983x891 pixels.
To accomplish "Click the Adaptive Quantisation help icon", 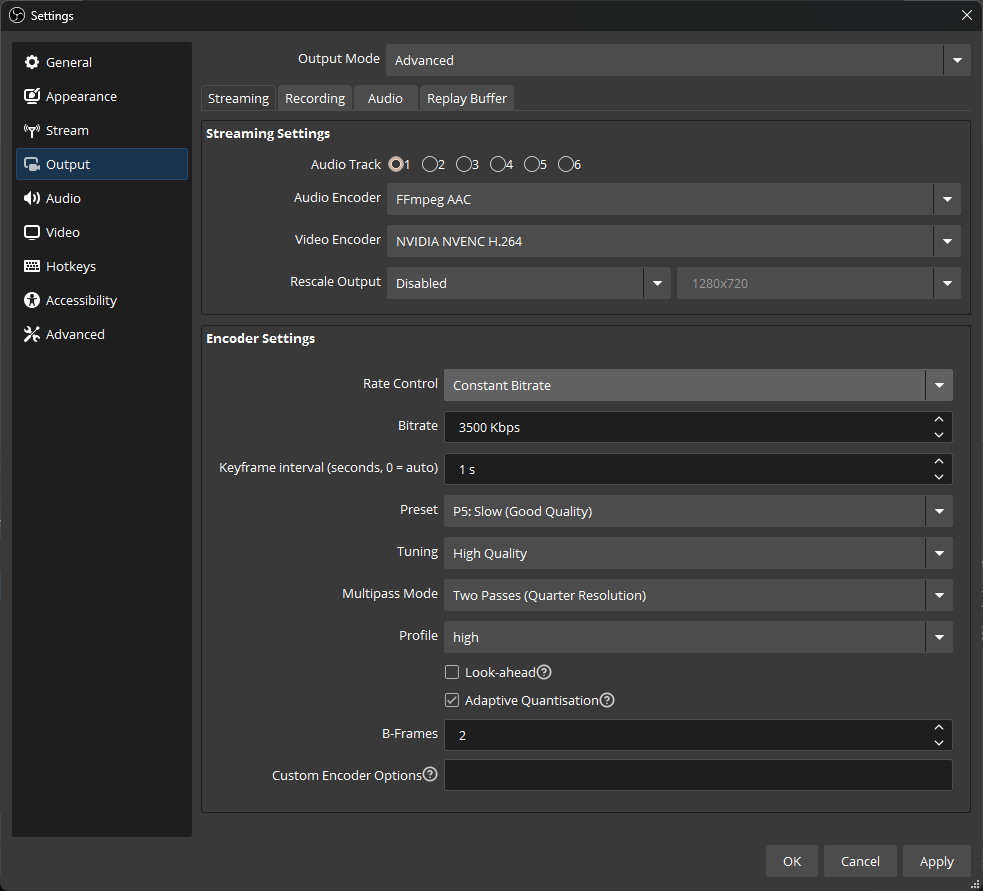I will [x=607, y=700].
